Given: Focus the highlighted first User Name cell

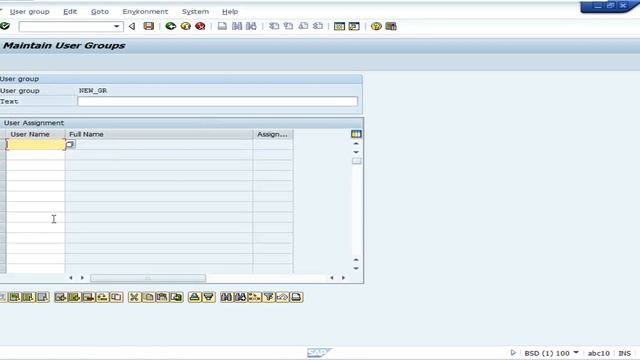Looking at the screenshot, I should pyautogui.click(x=36, y=144).
